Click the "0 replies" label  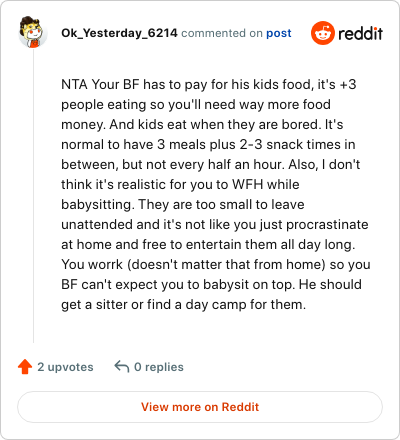(x=159, y=367)
